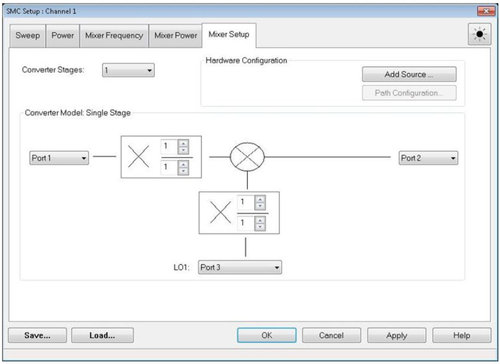
Task: Open Help with the Help button
Action: pyautogui.click(x=462, y=335)
